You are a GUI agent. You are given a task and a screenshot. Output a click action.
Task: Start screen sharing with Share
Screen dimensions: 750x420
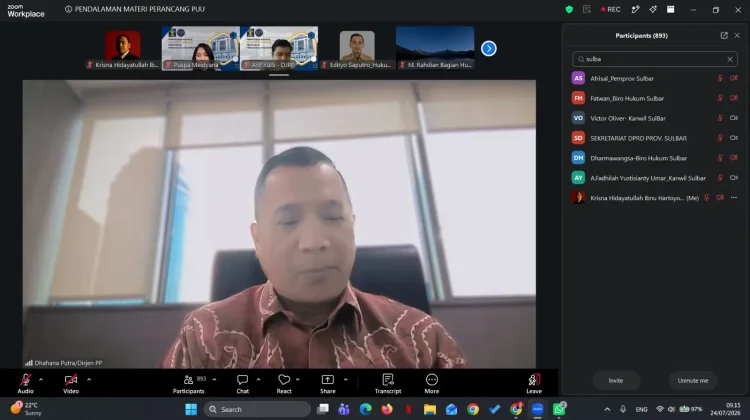click(328, 384)
